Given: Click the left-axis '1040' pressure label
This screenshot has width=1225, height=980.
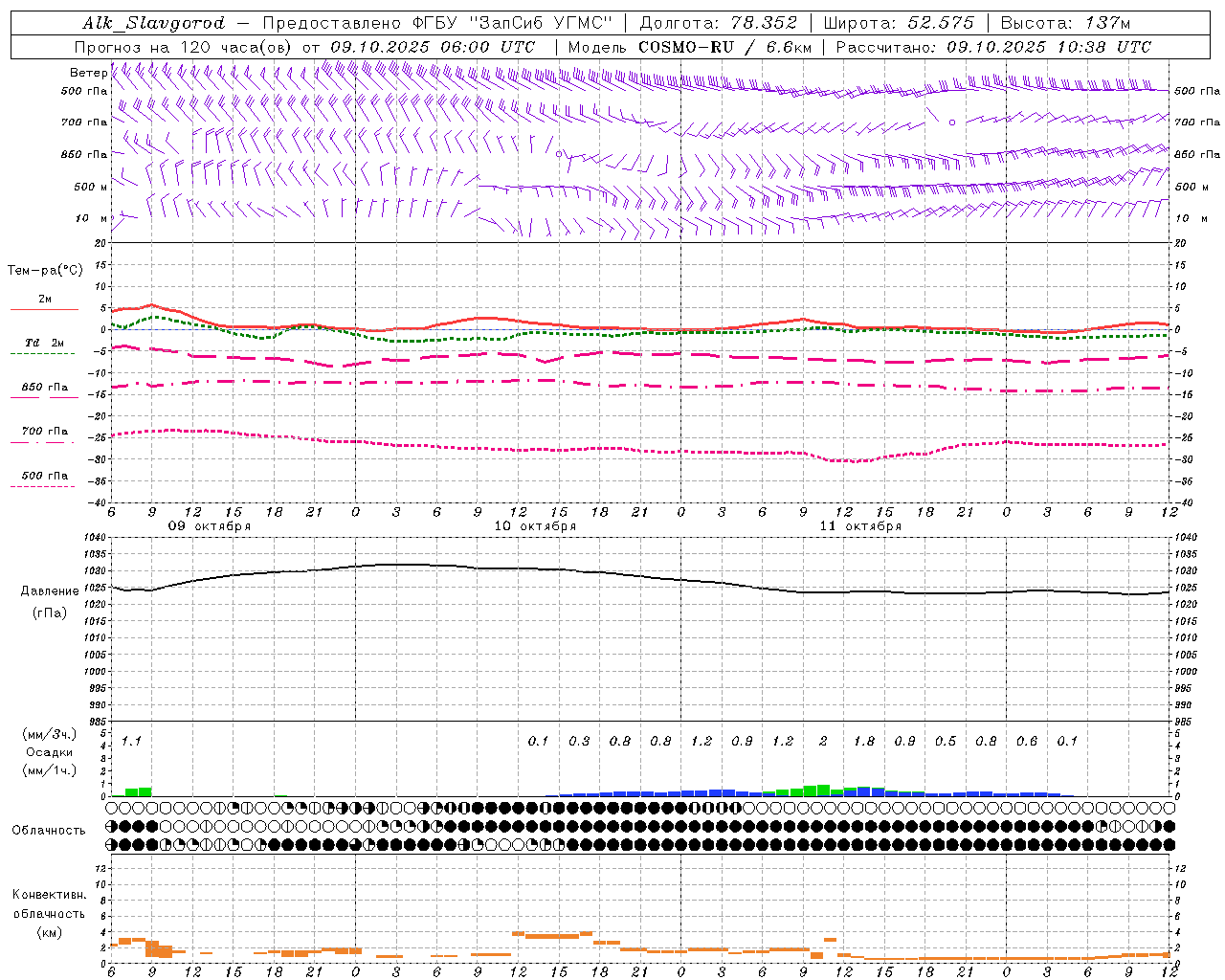Looking at the screenshot, I should tap(93, 538).
